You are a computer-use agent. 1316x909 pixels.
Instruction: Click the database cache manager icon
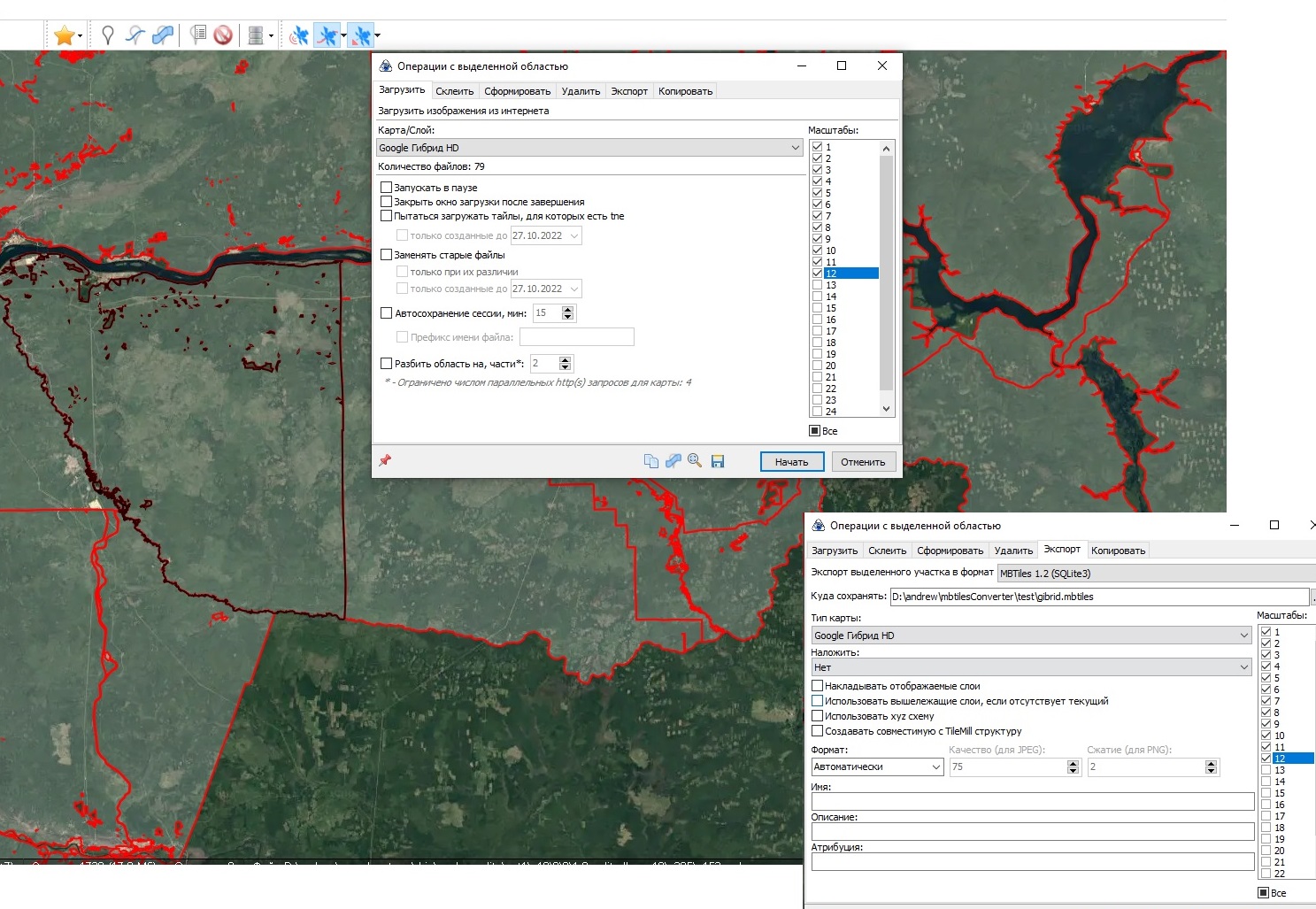(256, 35)
